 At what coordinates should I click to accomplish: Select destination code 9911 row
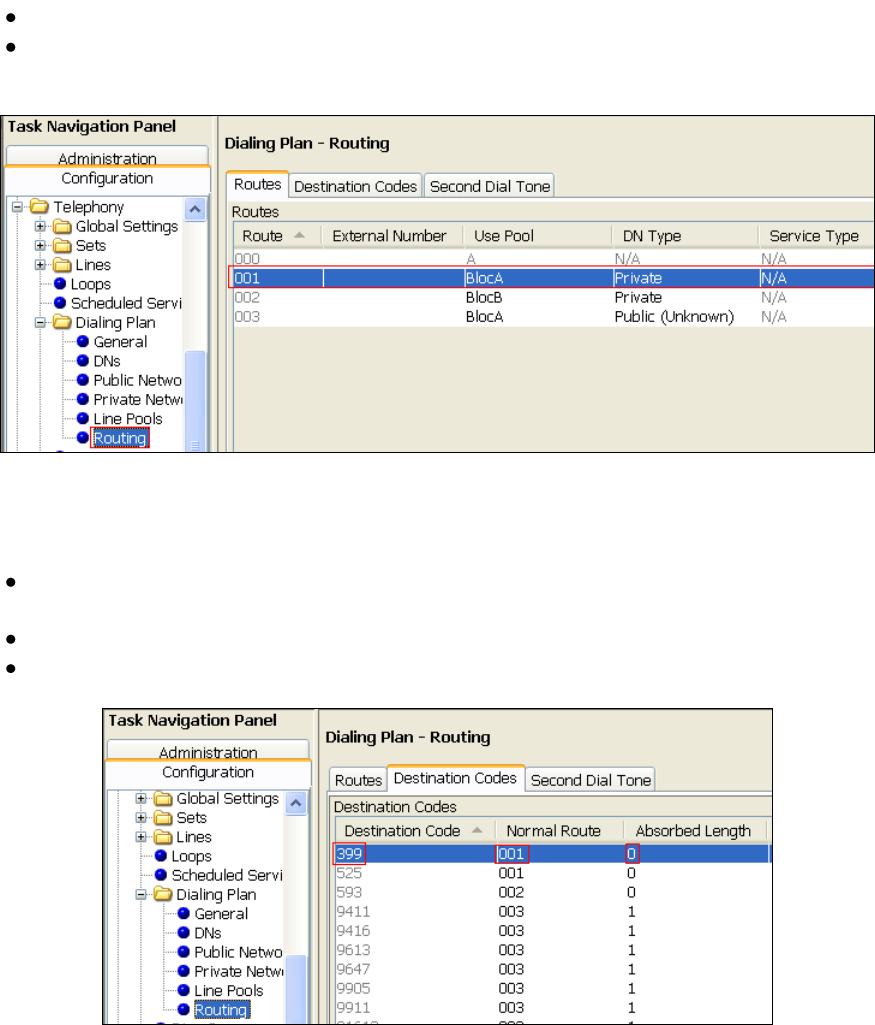[553, 1007]
